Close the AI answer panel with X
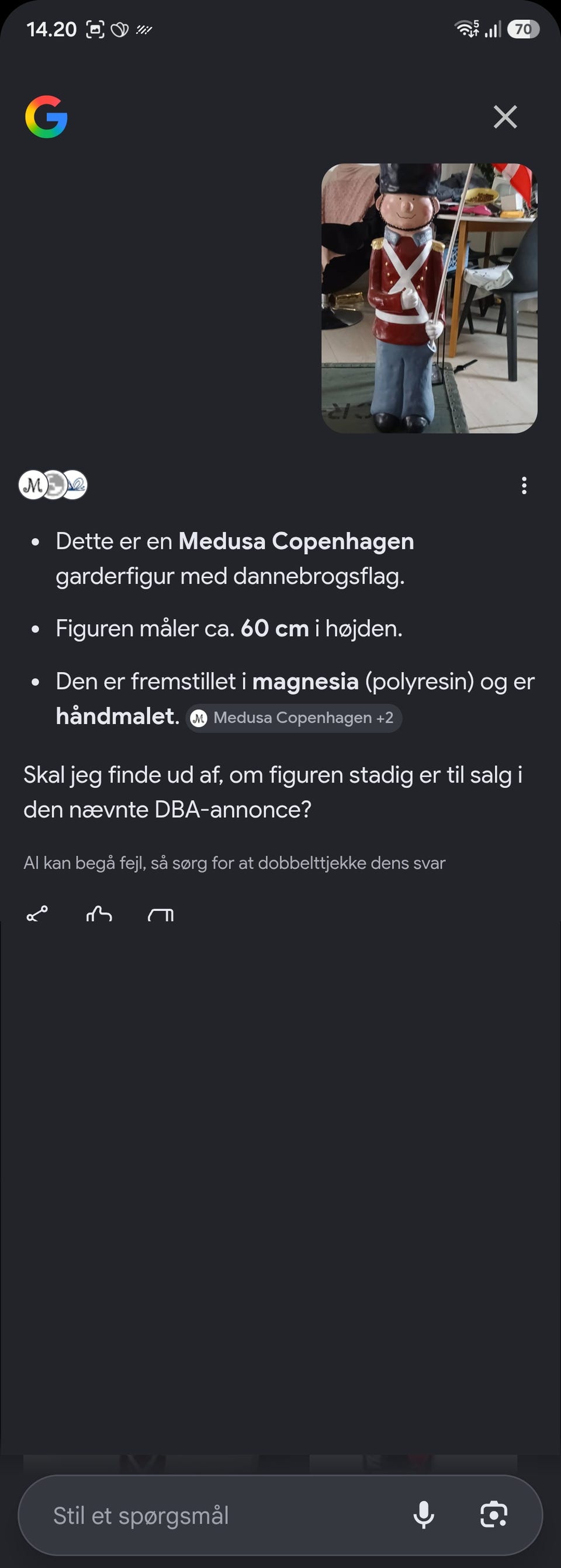Screen dimensions: 561x1568 [505, 117]
